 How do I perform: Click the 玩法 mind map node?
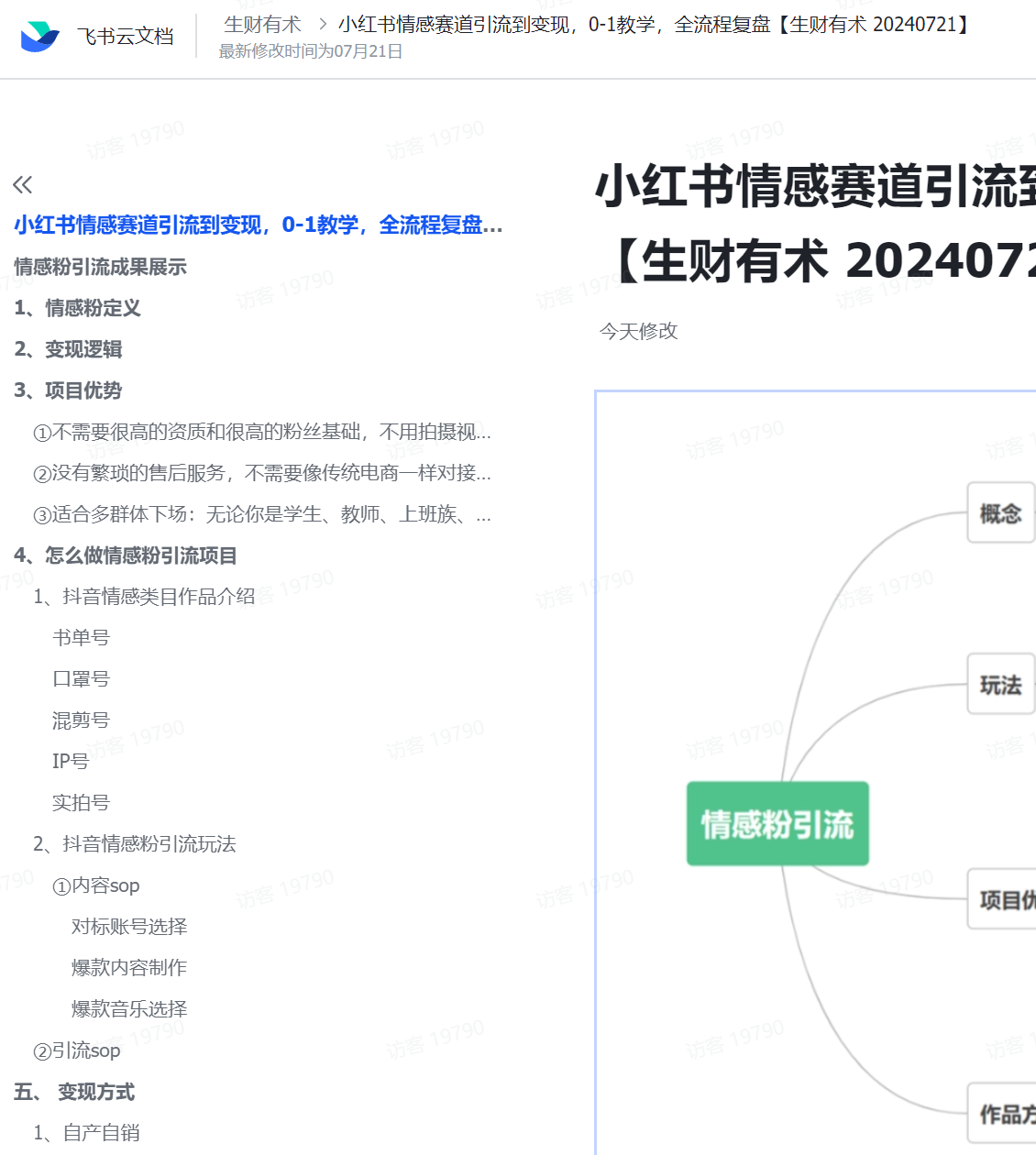[1000, 685]
